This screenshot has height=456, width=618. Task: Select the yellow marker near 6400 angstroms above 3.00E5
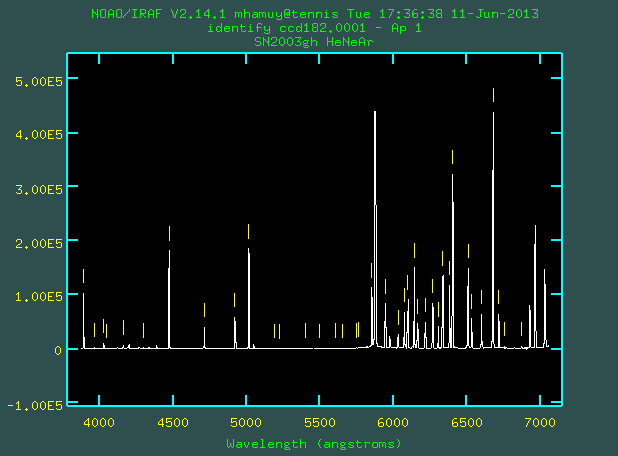point(452,157)
